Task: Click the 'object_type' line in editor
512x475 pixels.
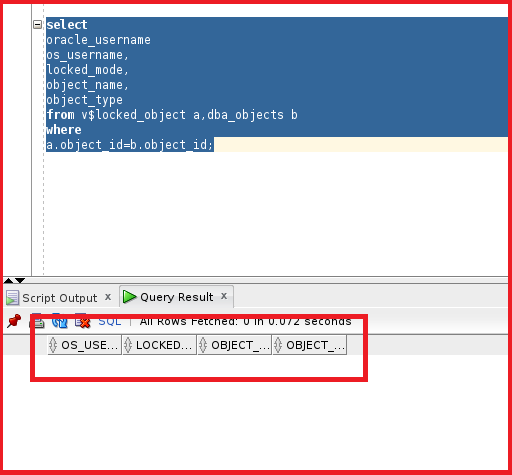Action: [84, 100]
